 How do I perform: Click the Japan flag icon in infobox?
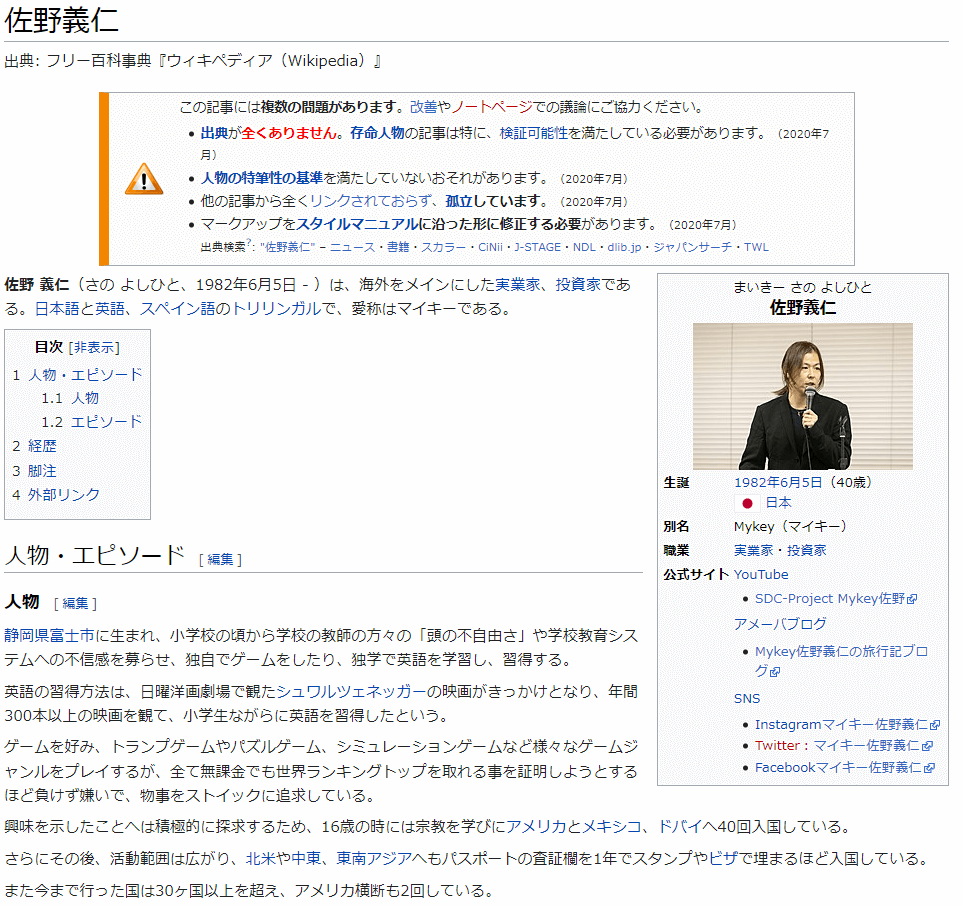[x=745, y=503]
